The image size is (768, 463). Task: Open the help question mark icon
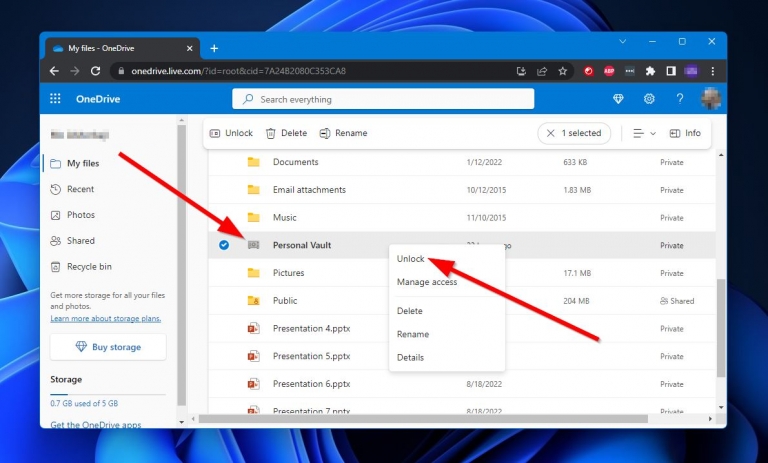pos(680,99)
